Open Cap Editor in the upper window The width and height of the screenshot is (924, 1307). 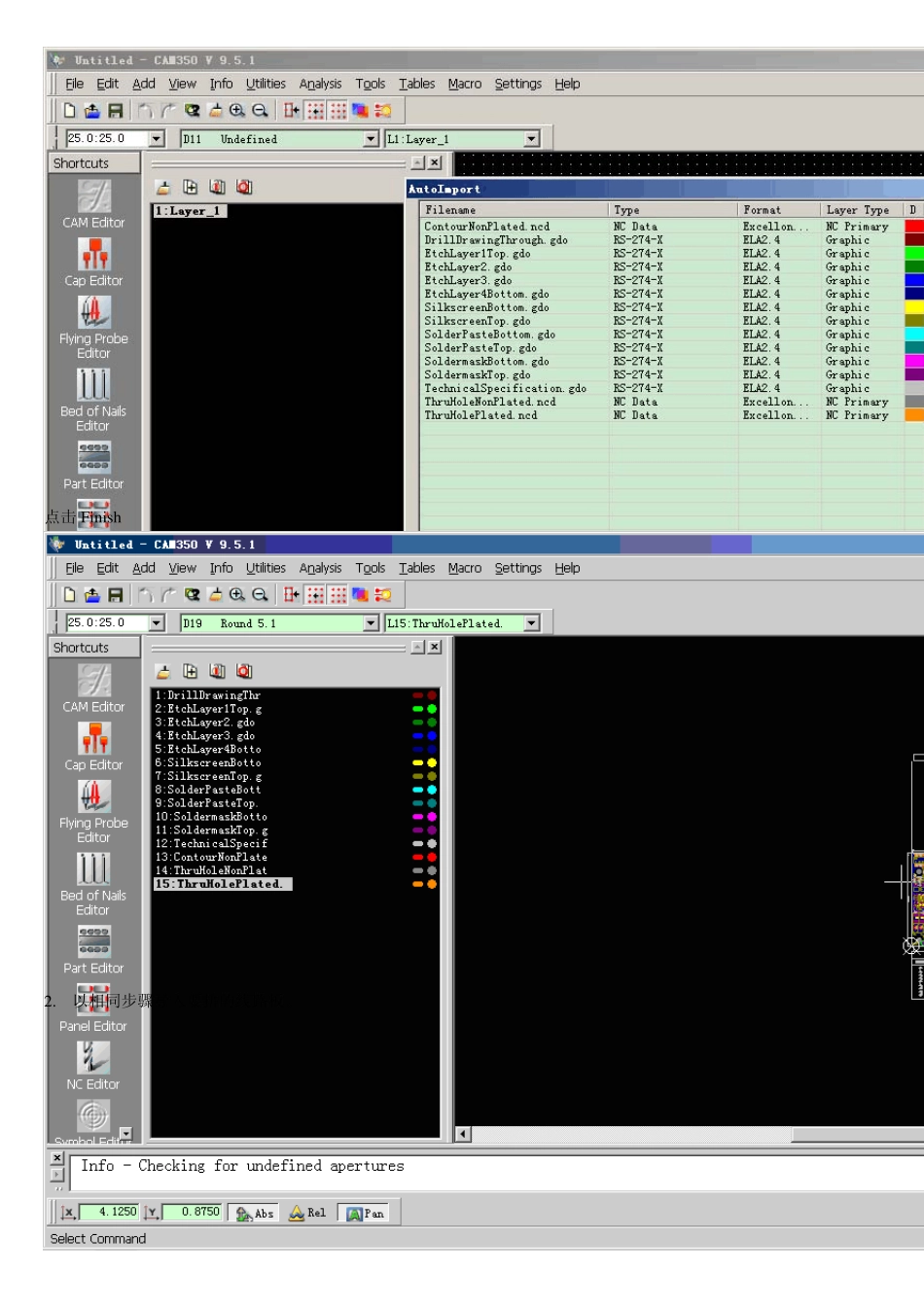pyautogui.click(x=93, y=256)
